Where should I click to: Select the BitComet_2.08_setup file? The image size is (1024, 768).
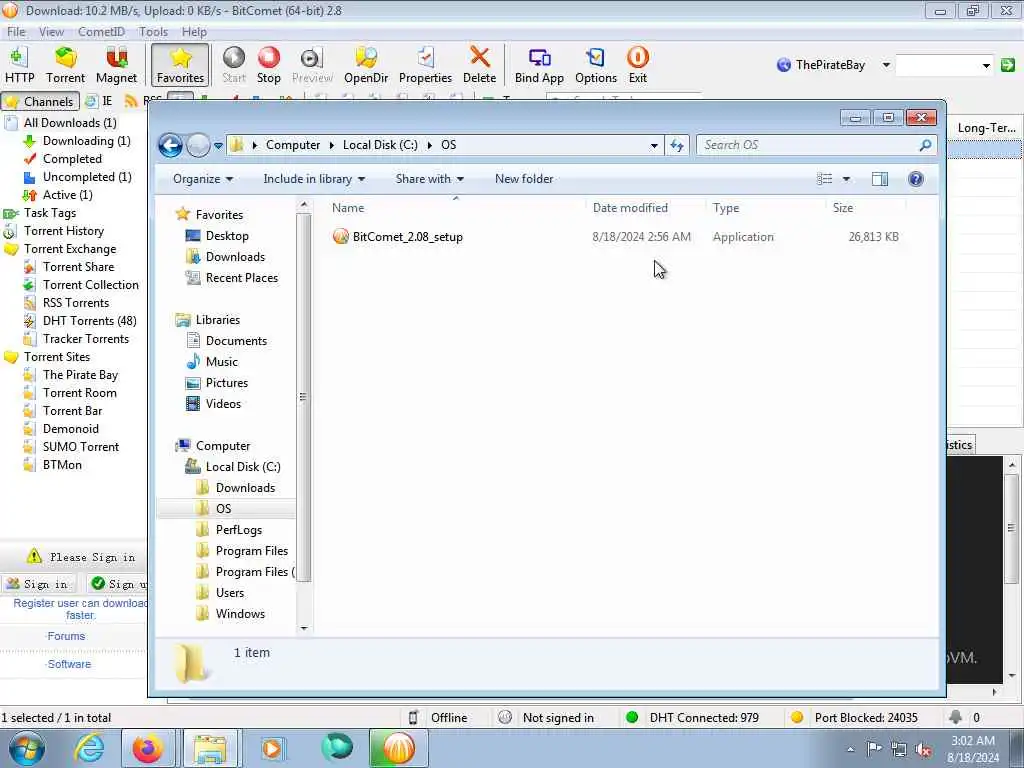click(x=408, y=237)
